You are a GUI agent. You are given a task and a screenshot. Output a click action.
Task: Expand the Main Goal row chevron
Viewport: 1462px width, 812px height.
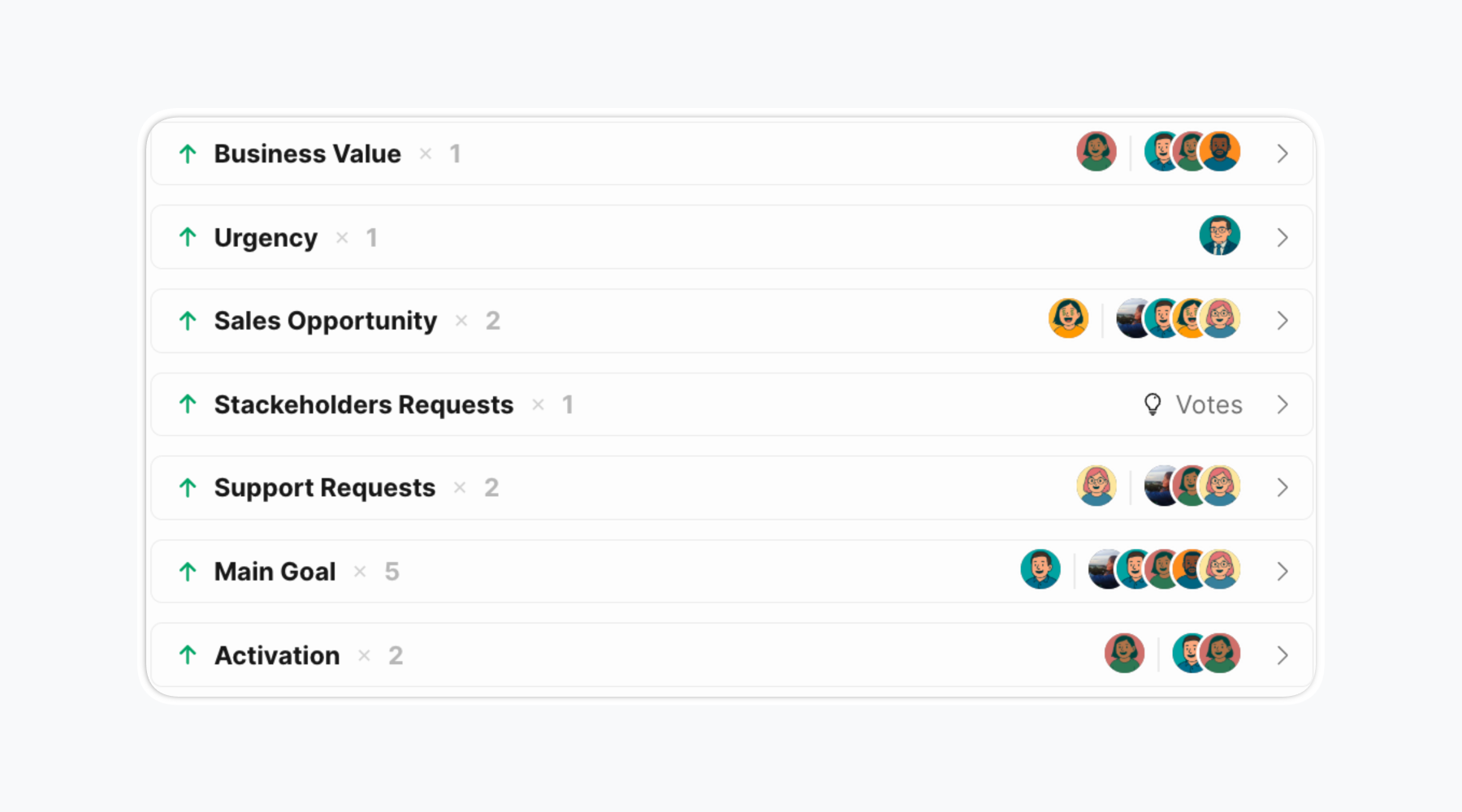pyautogui.click(x=1282, y=572)
